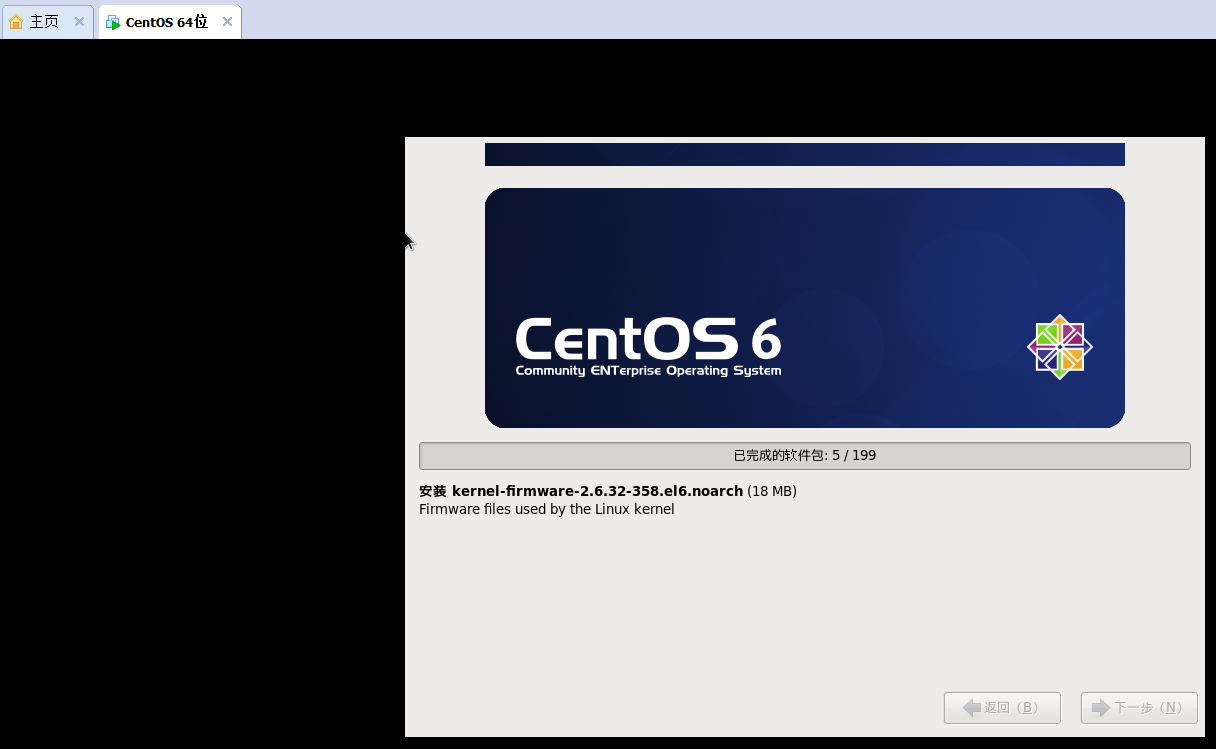Click the CentOS pinwheel logo

pyautogui.click(x=1060, y=347)
